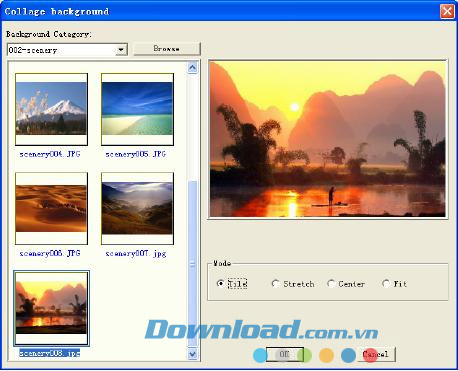Confirm with the OK button
This screenshot has width=458, height=371.
pyautogui.click(x=285, y=354)
